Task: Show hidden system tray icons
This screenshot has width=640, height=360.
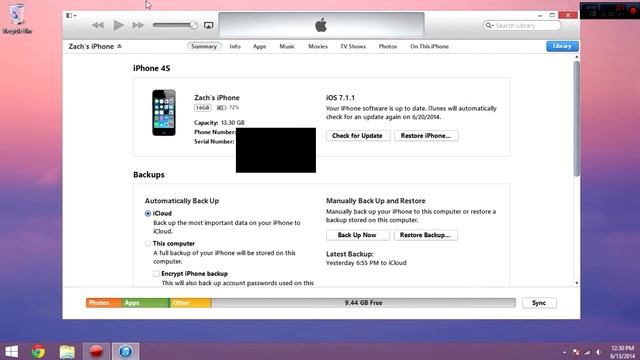Action: point(564,352)
